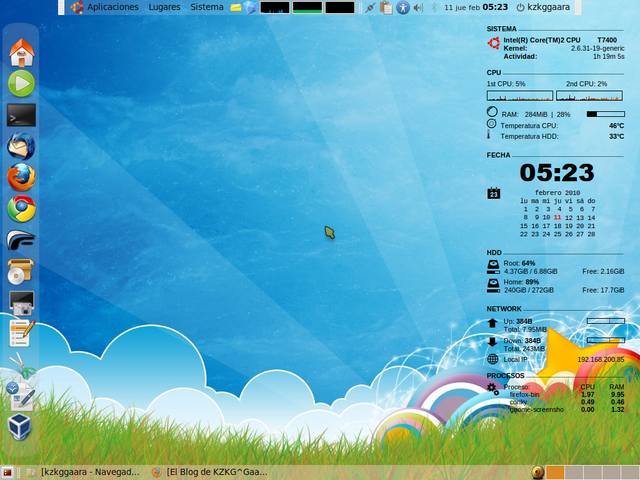
Task: Open the CD box software icon
Action: [20, 271]
